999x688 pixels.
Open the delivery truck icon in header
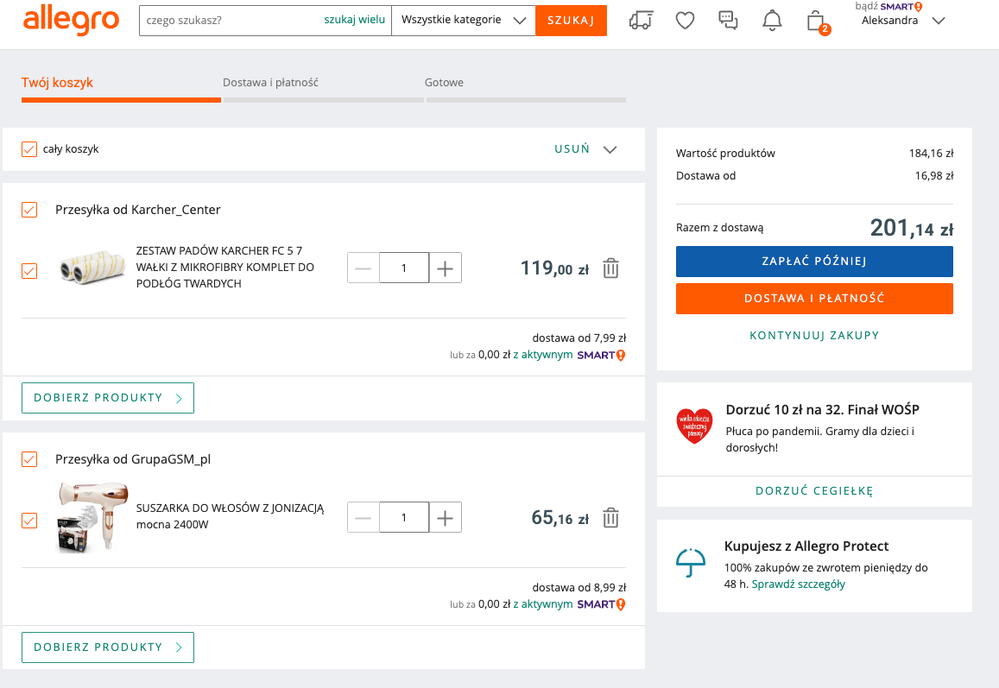click(x=641, y=20)
